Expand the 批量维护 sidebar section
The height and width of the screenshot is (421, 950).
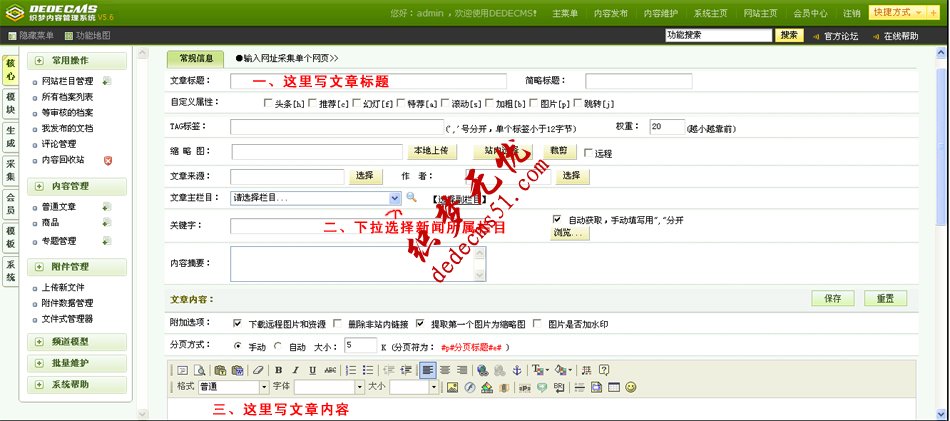point(77,363)
